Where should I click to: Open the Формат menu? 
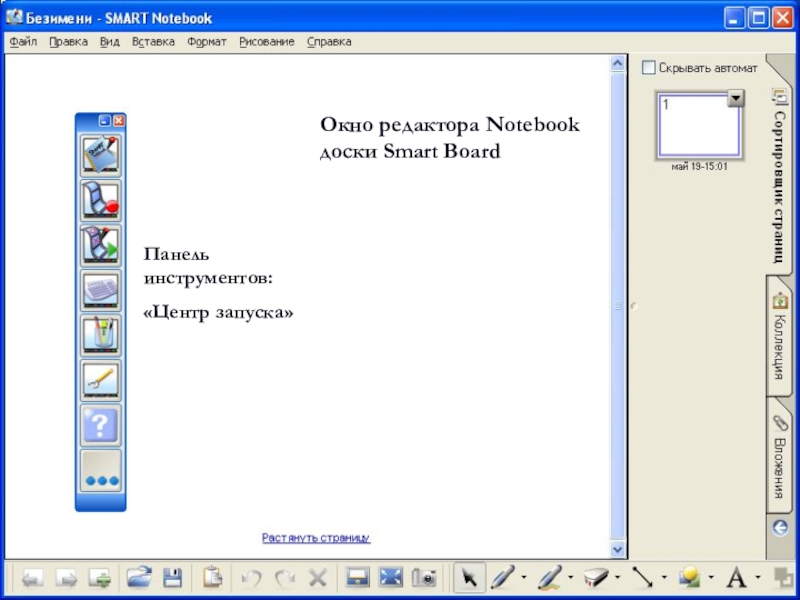[x=207, y=42]
